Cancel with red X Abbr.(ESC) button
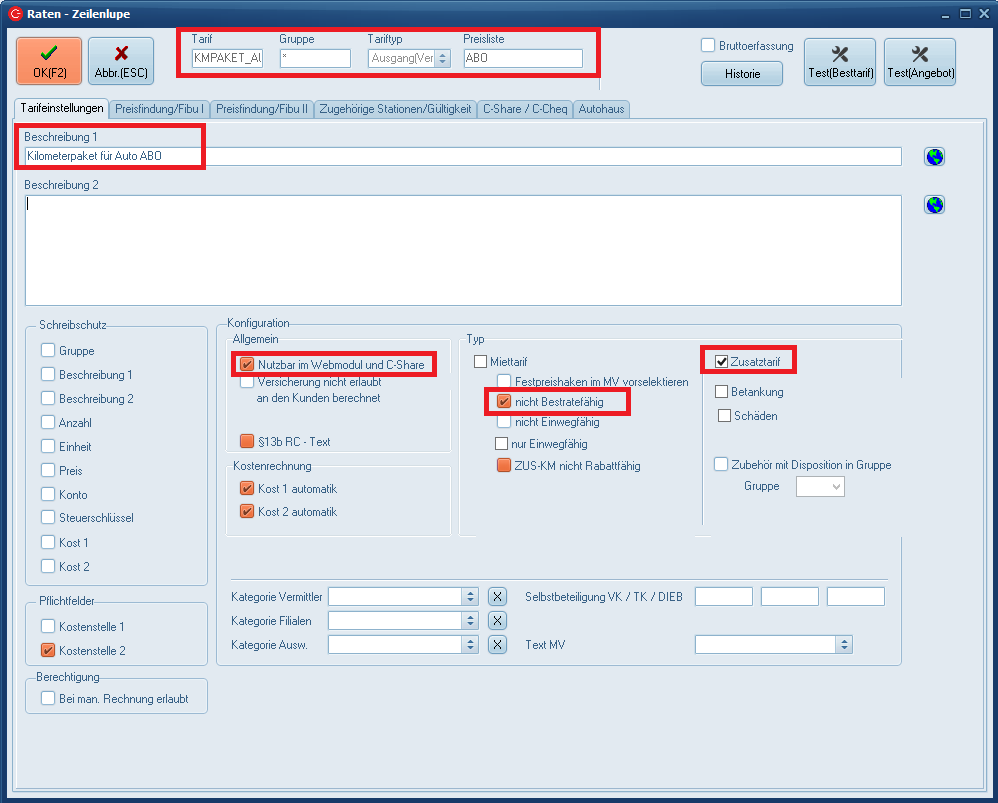 (121, 62)
